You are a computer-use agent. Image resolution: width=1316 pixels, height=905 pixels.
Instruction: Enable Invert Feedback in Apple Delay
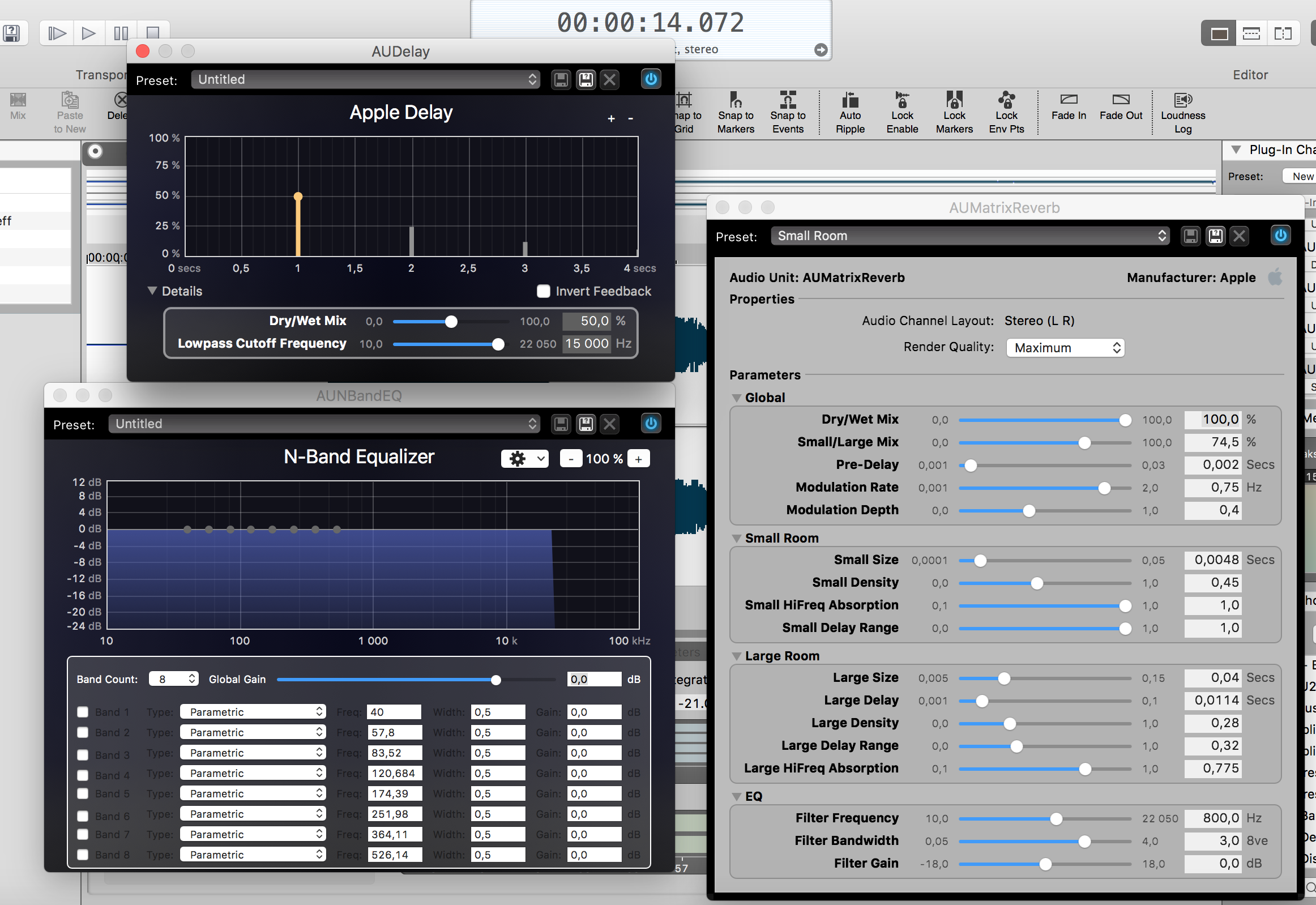tap(543, 291)
